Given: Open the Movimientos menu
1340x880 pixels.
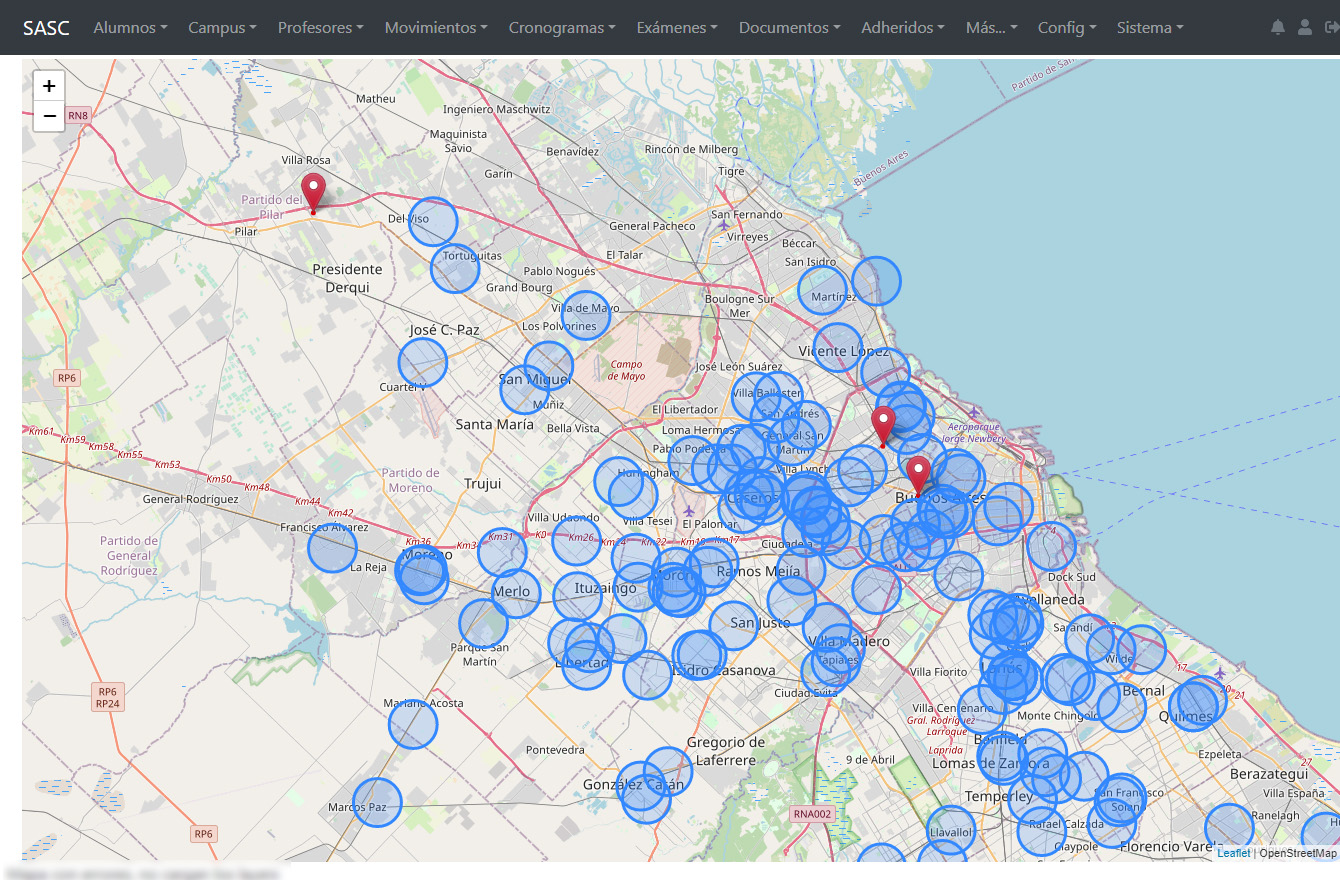Looking at the screenshot, I should 436,28.
